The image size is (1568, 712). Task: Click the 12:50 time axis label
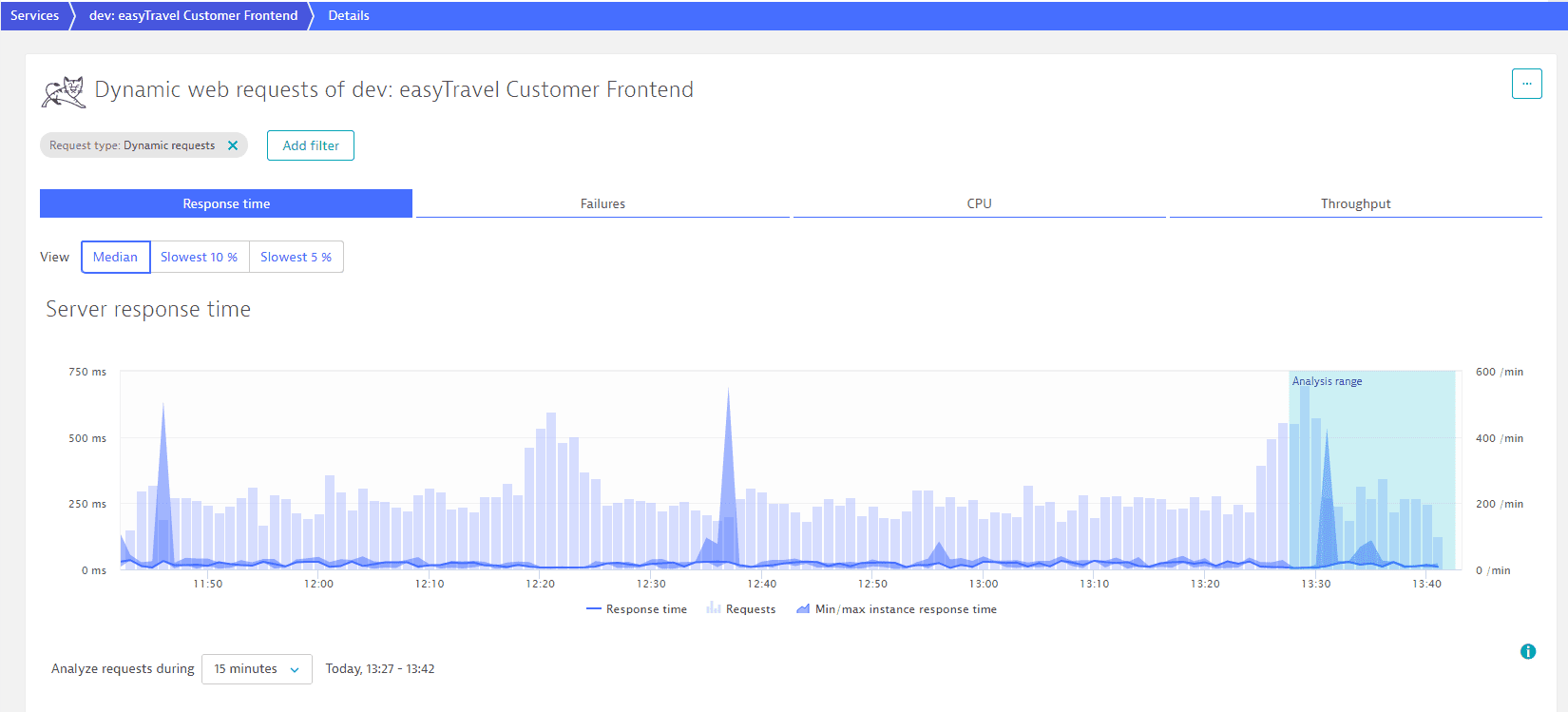tap(872, 584)
